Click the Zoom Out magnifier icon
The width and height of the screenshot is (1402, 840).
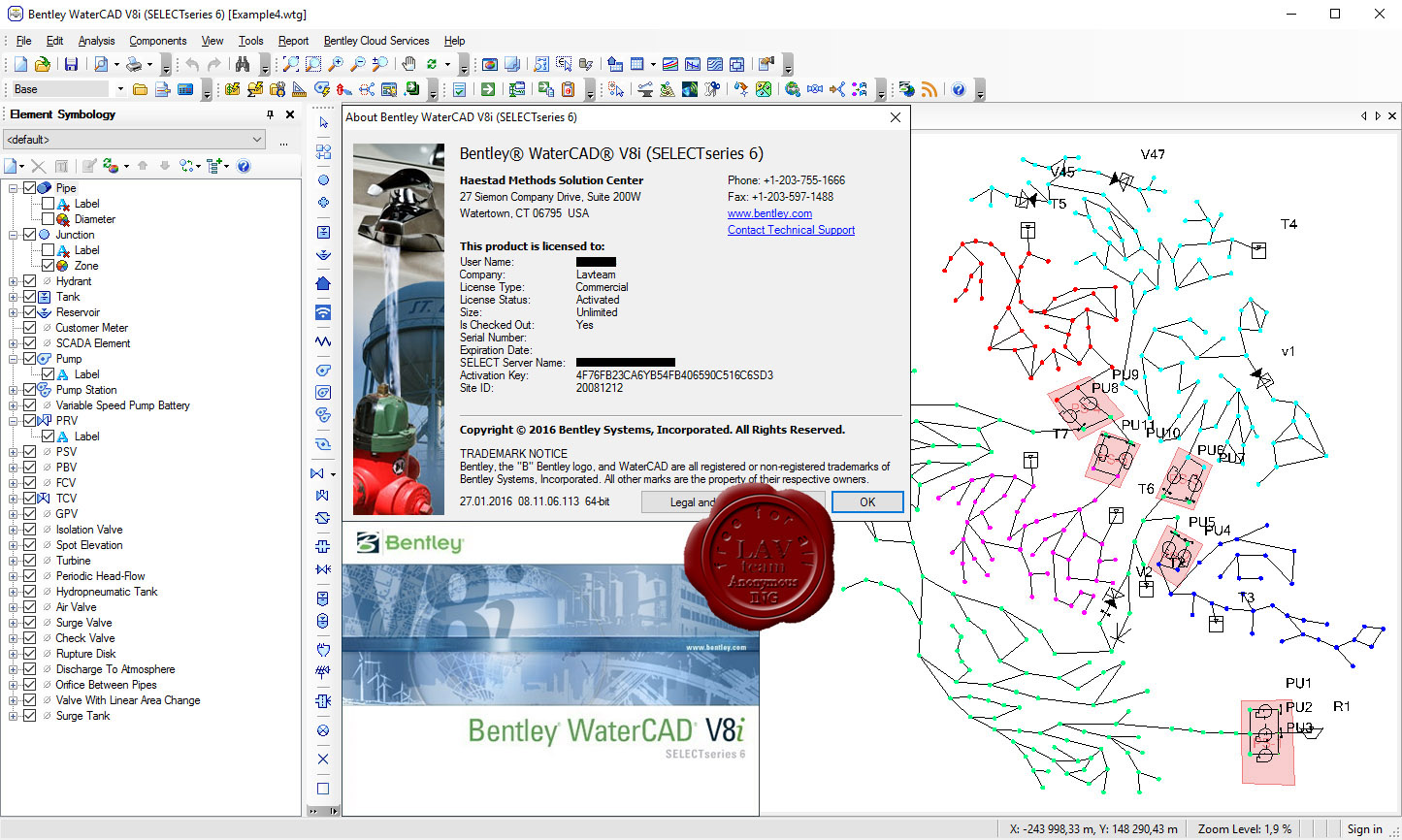click(x=357, y=64)
